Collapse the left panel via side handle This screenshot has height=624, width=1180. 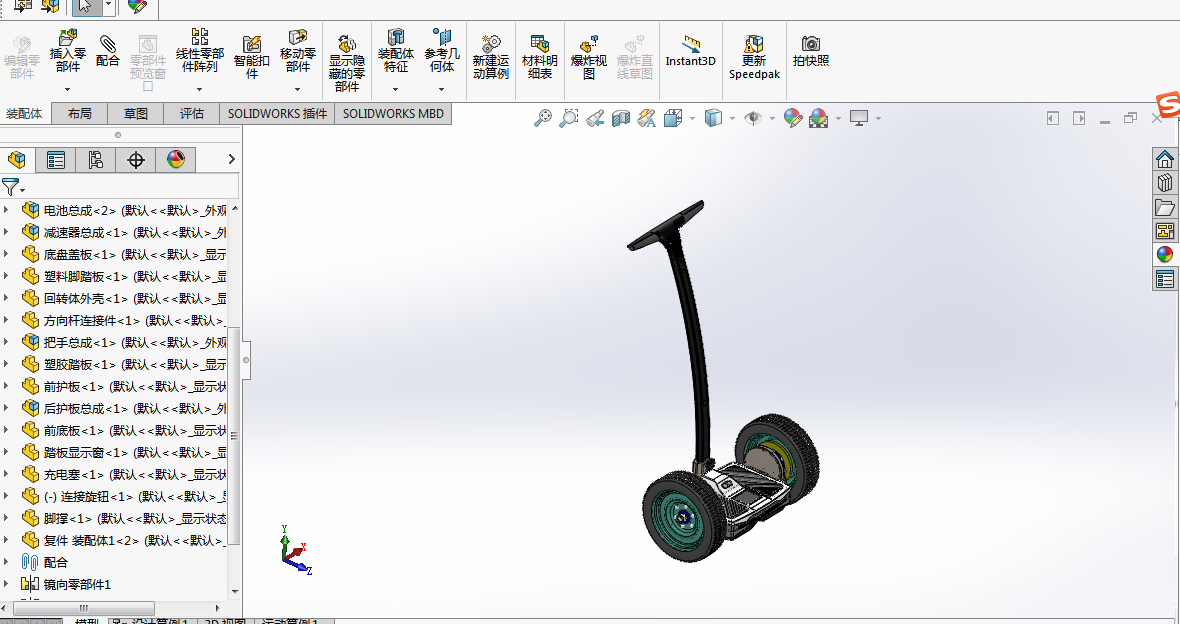245,361
